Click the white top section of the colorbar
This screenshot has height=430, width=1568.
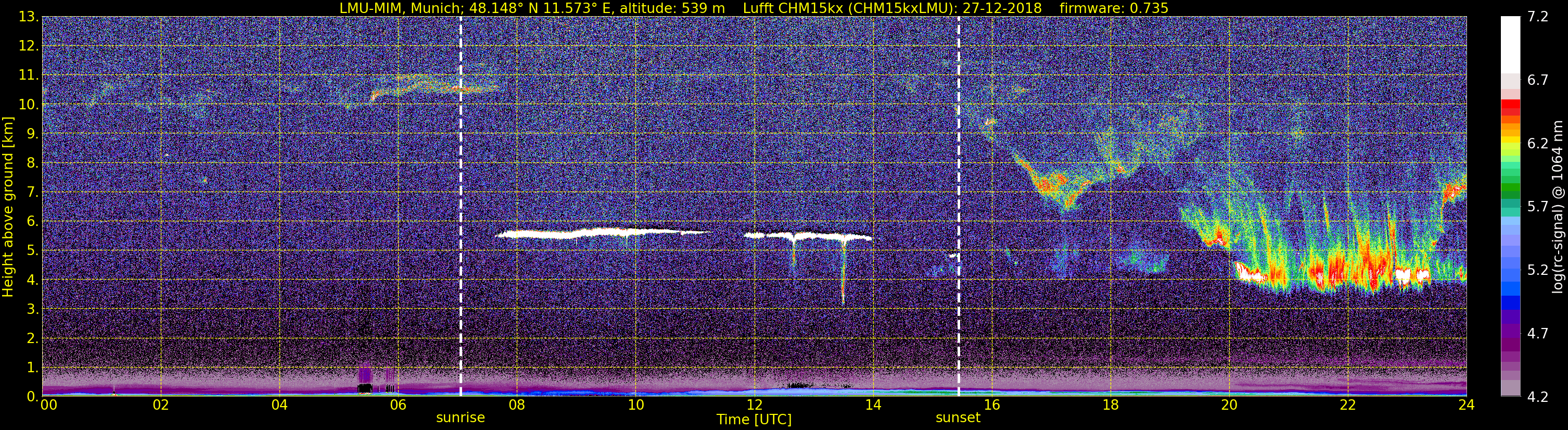point(1510,45)
